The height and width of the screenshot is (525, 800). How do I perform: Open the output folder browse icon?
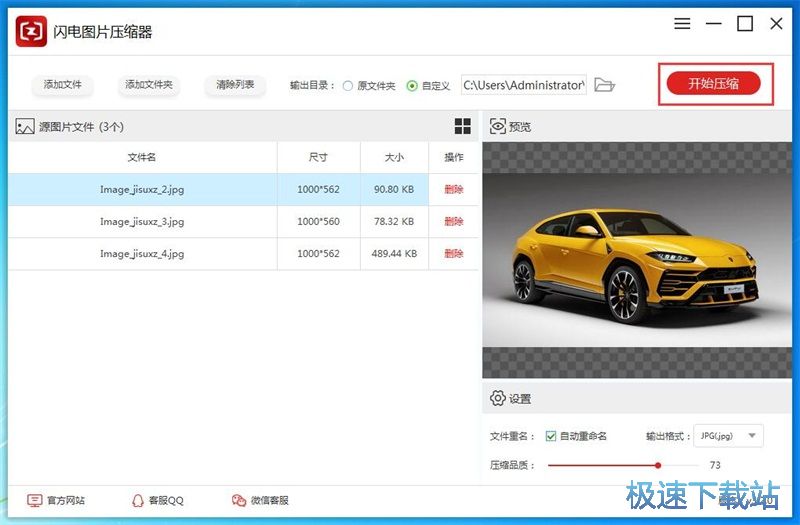click(x=605, y=85)
